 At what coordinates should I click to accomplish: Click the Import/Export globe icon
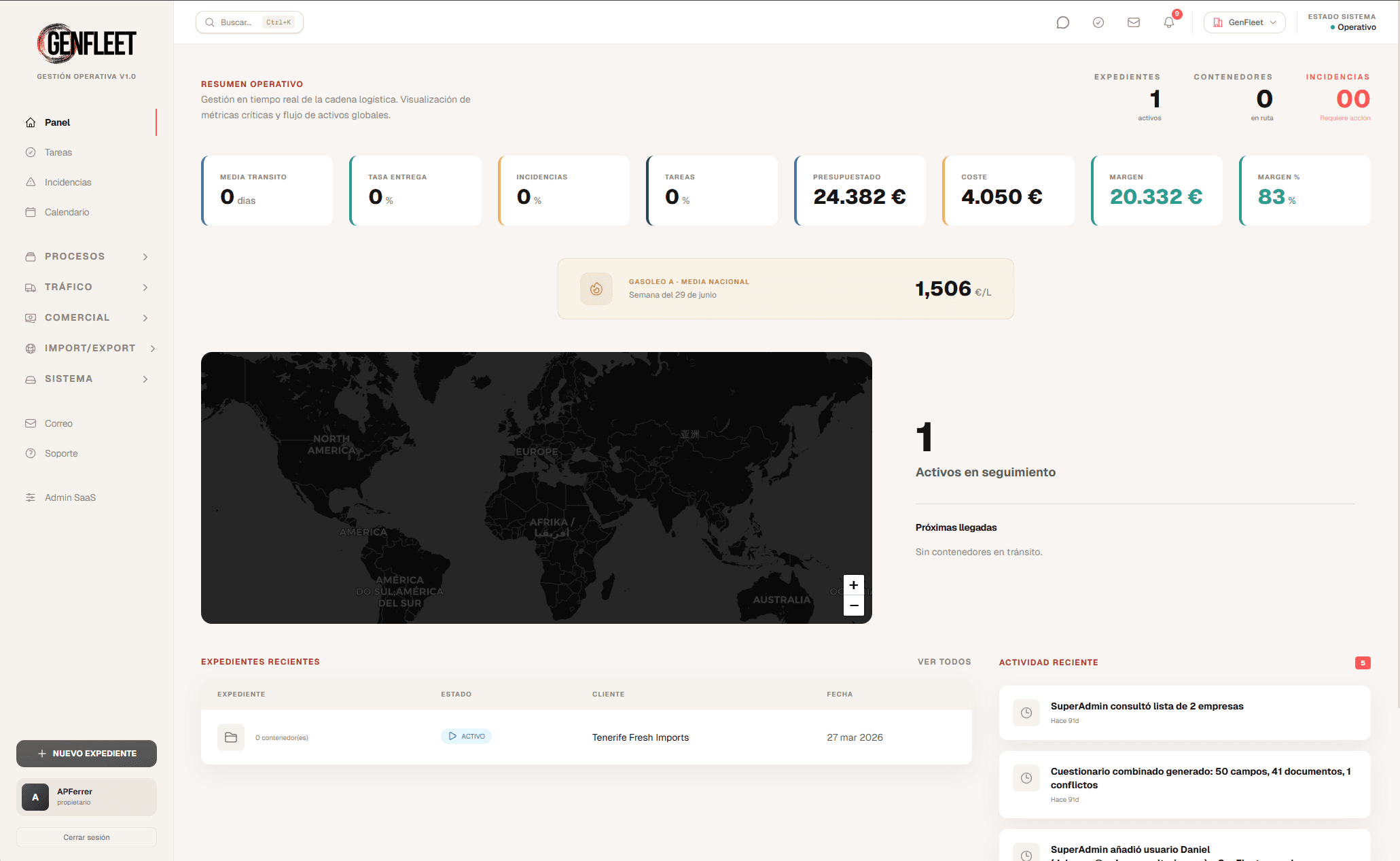click(31, 349)
